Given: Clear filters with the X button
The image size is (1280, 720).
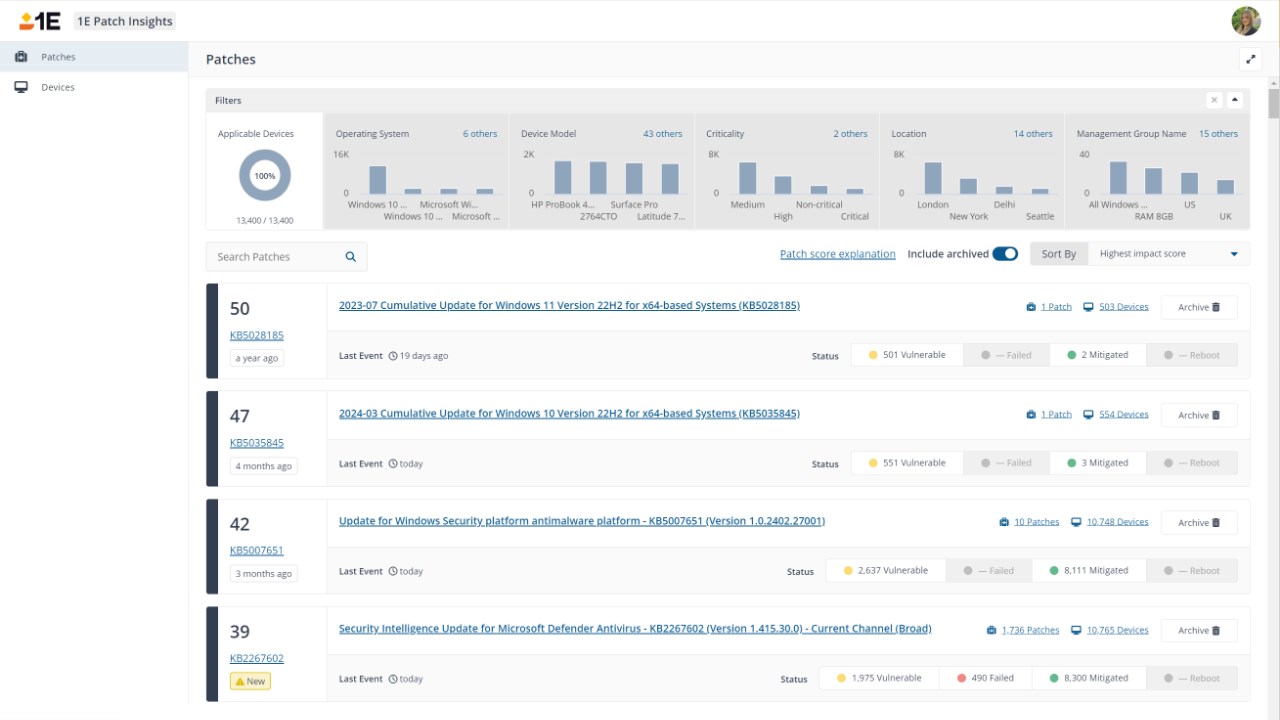Looking at the screenshot, I should 1214,100.
